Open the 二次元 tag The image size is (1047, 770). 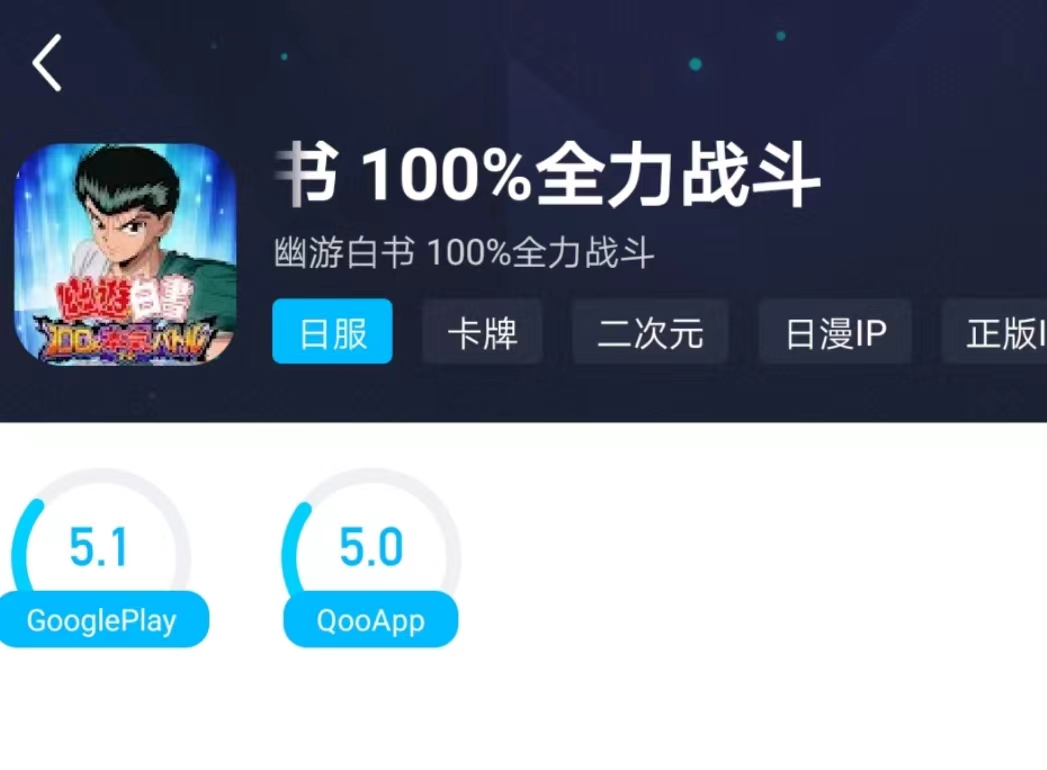pos(650,332)
